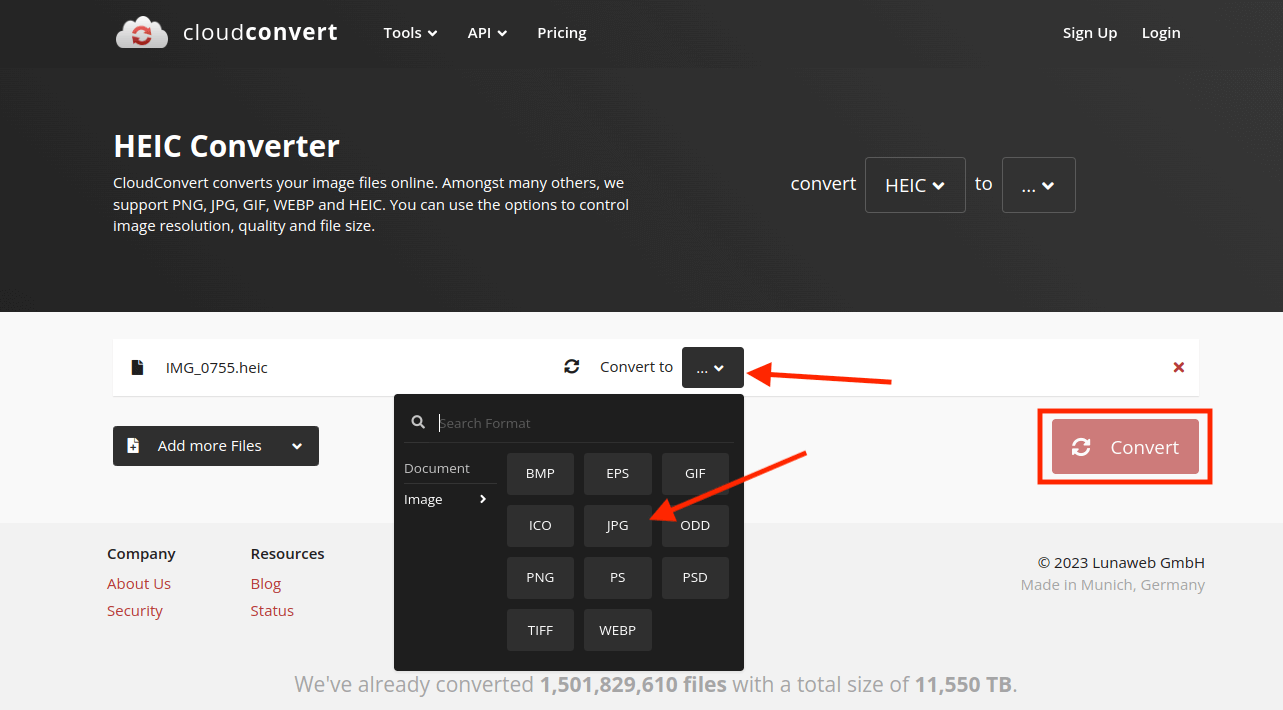Click the Login link
This screenshot has width=1283, height=710.
[1161, 33]
